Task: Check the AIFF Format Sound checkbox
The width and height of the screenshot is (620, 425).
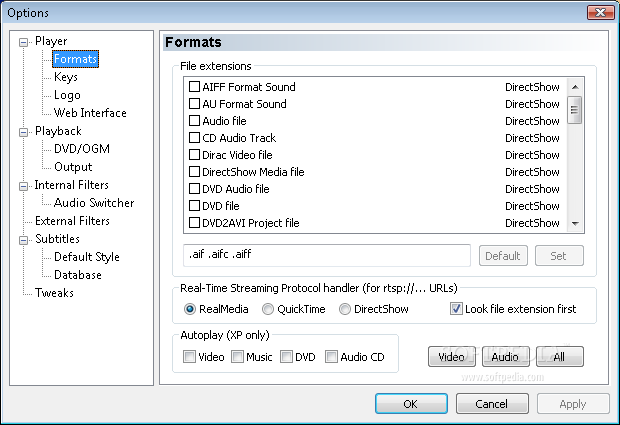Action: tap(194, 87)
